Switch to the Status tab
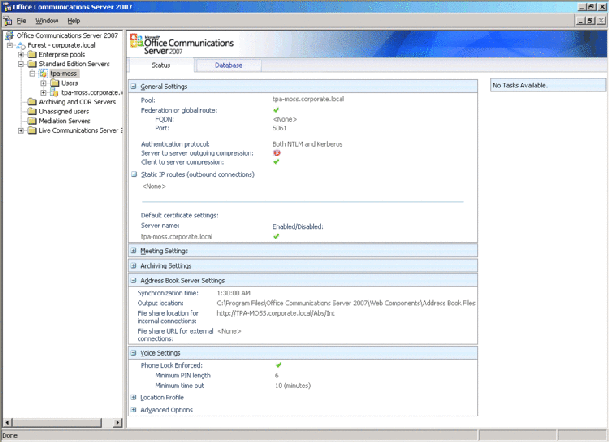The image size is (609, 442). (161, 65)
